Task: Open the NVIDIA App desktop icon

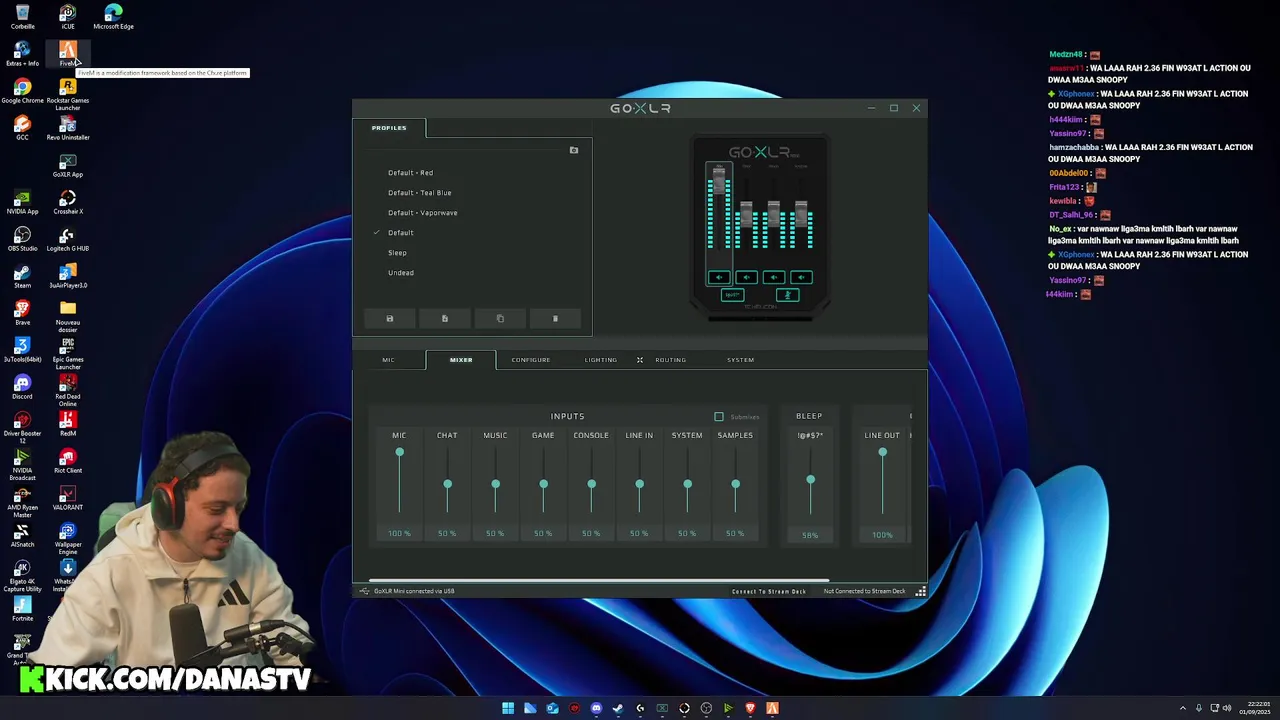Action: 22,201
